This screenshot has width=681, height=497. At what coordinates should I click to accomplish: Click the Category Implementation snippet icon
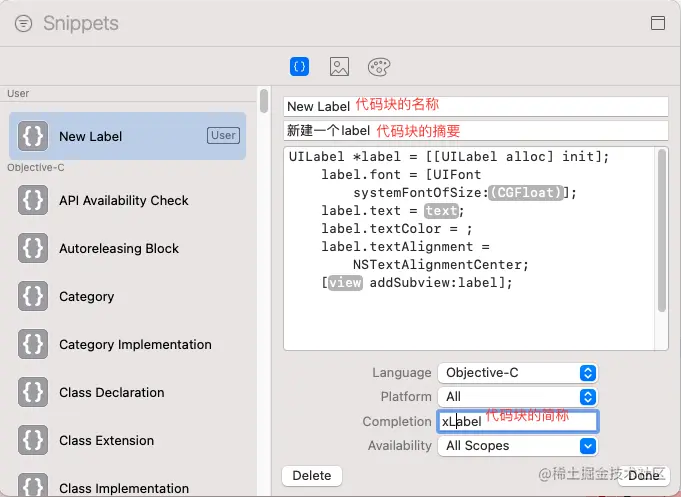[33, 344]
